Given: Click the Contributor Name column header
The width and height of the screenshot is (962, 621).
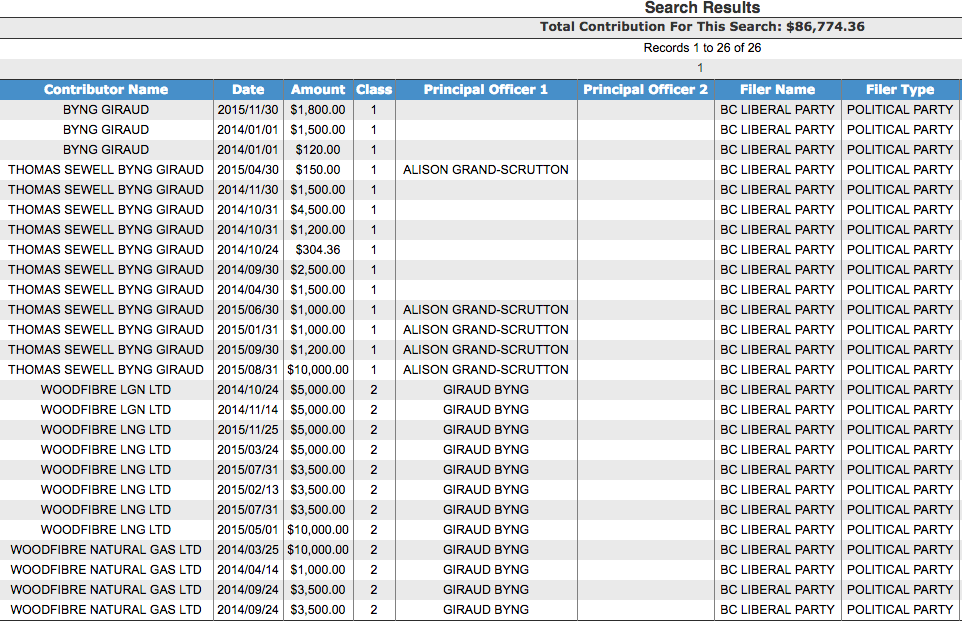Looking at the screenshot, I should point(106,90).
